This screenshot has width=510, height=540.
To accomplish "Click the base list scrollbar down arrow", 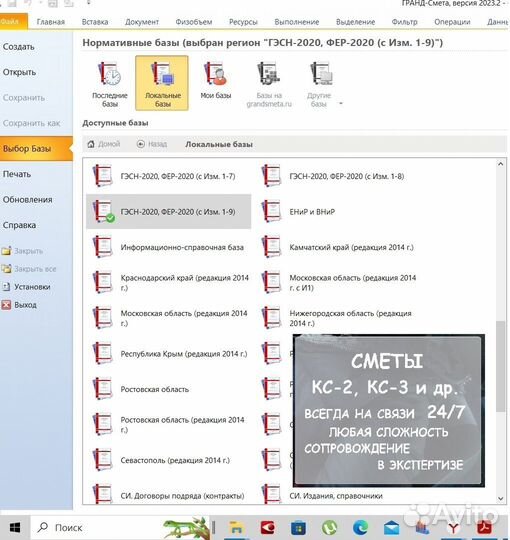I will point(501,499).
